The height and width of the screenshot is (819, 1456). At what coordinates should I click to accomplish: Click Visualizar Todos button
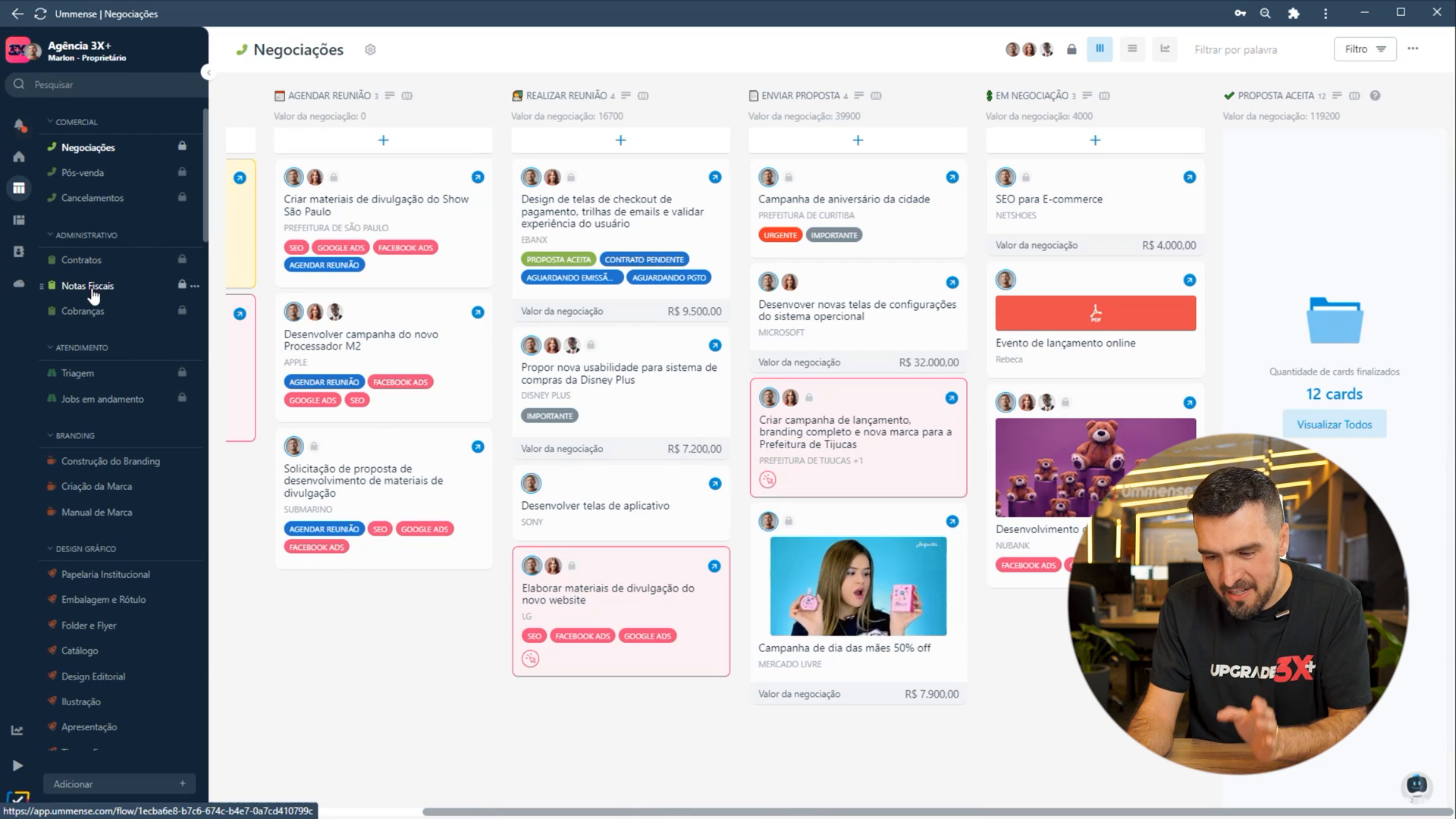1334,425
